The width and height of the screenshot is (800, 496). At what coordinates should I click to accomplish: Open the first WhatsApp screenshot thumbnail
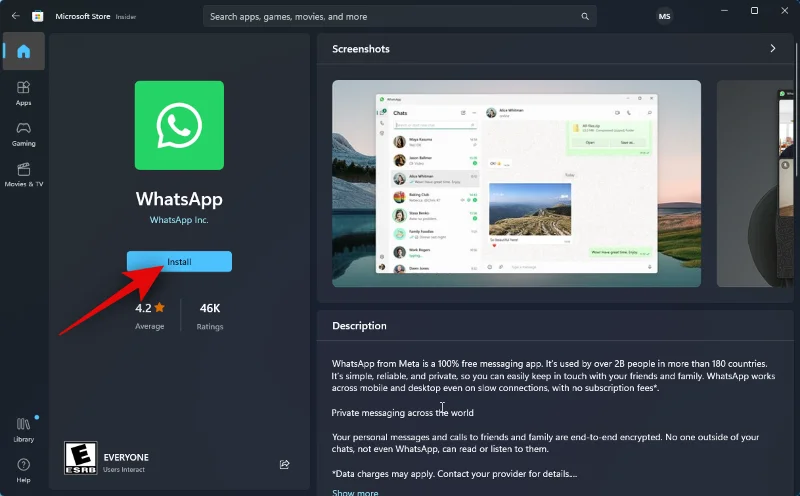pyautogui.click(x=516, y=183)
